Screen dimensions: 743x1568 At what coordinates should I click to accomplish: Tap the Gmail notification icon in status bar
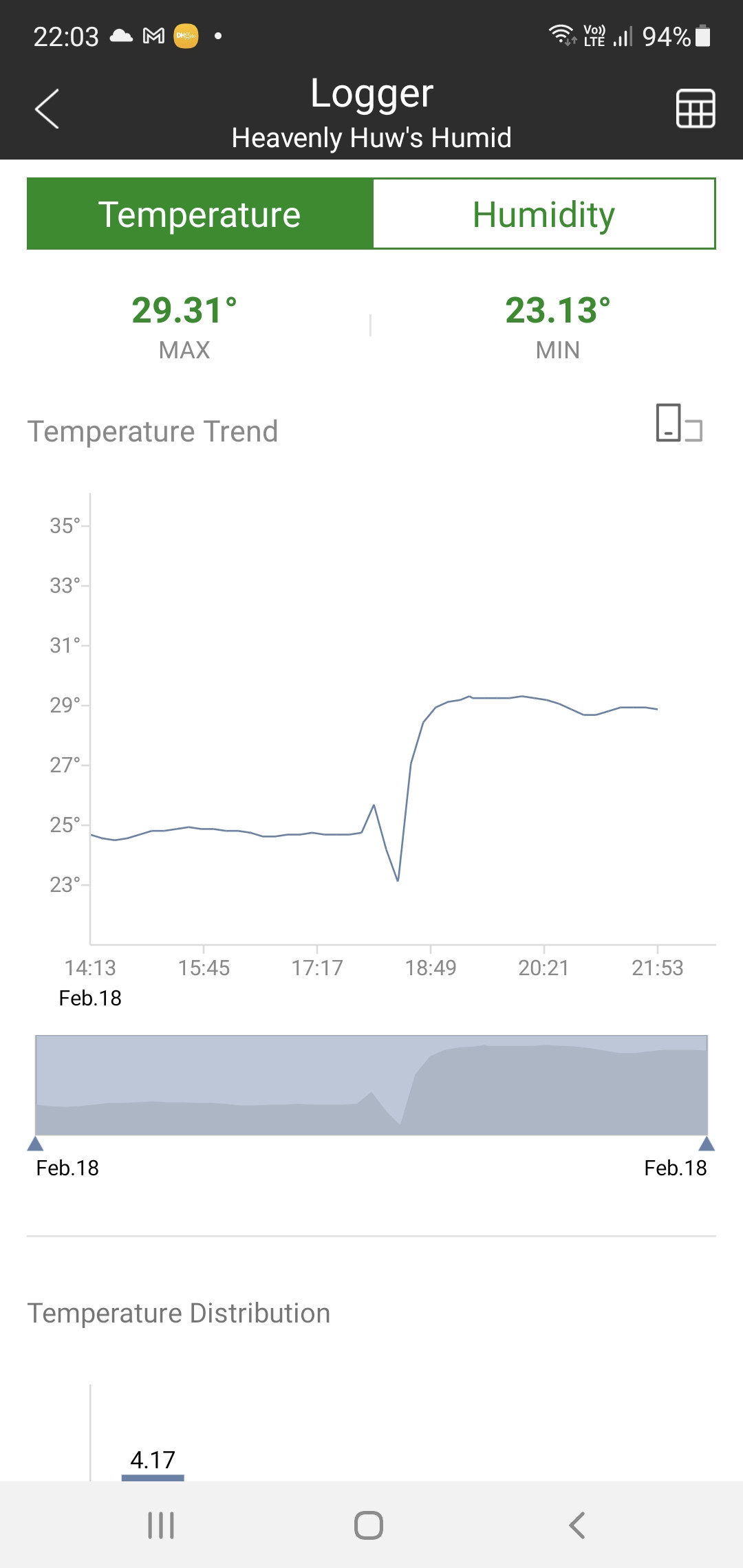153,36
